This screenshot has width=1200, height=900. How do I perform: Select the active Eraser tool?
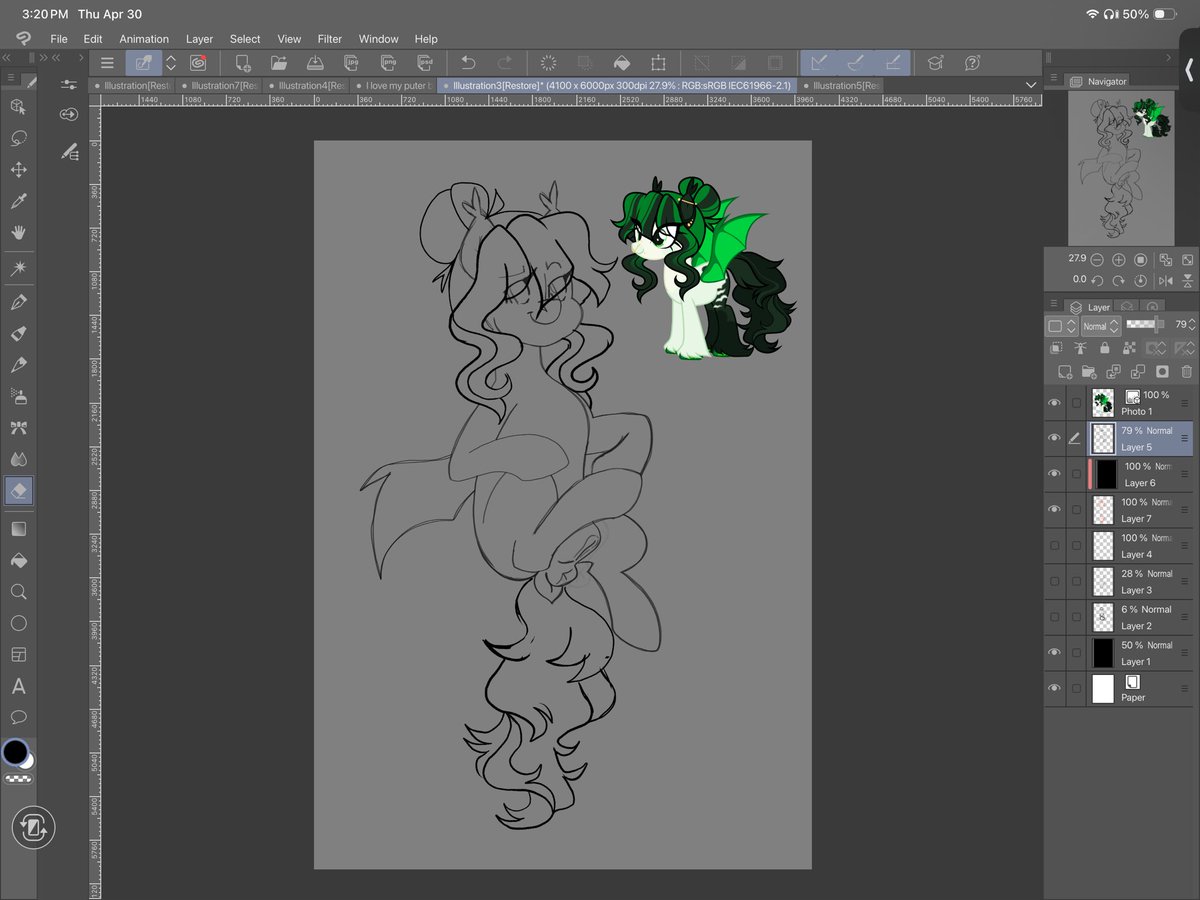[19, 491]
